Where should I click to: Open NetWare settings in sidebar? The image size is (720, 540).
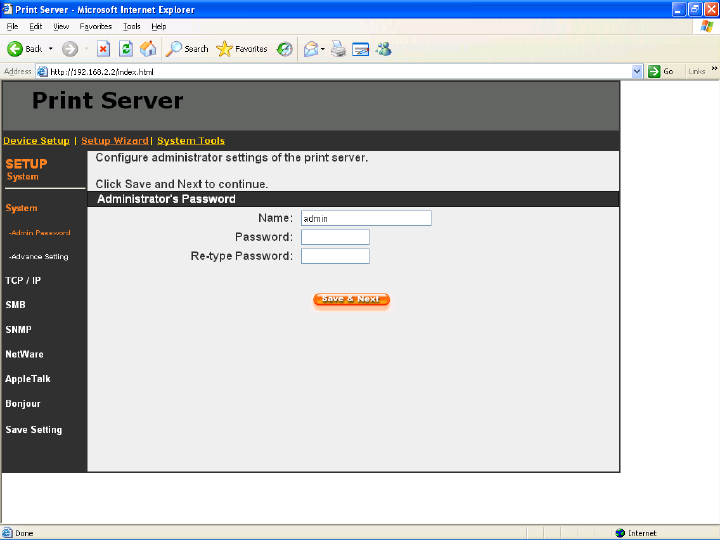pyautogui.click(x=24, y=354)
